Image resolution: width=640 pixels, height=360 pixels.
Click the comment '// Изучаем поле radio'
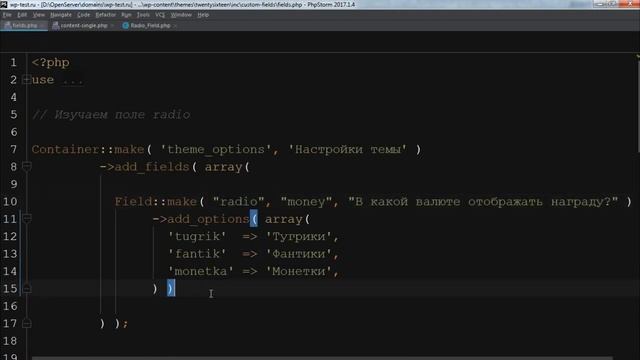coord(111,115)
